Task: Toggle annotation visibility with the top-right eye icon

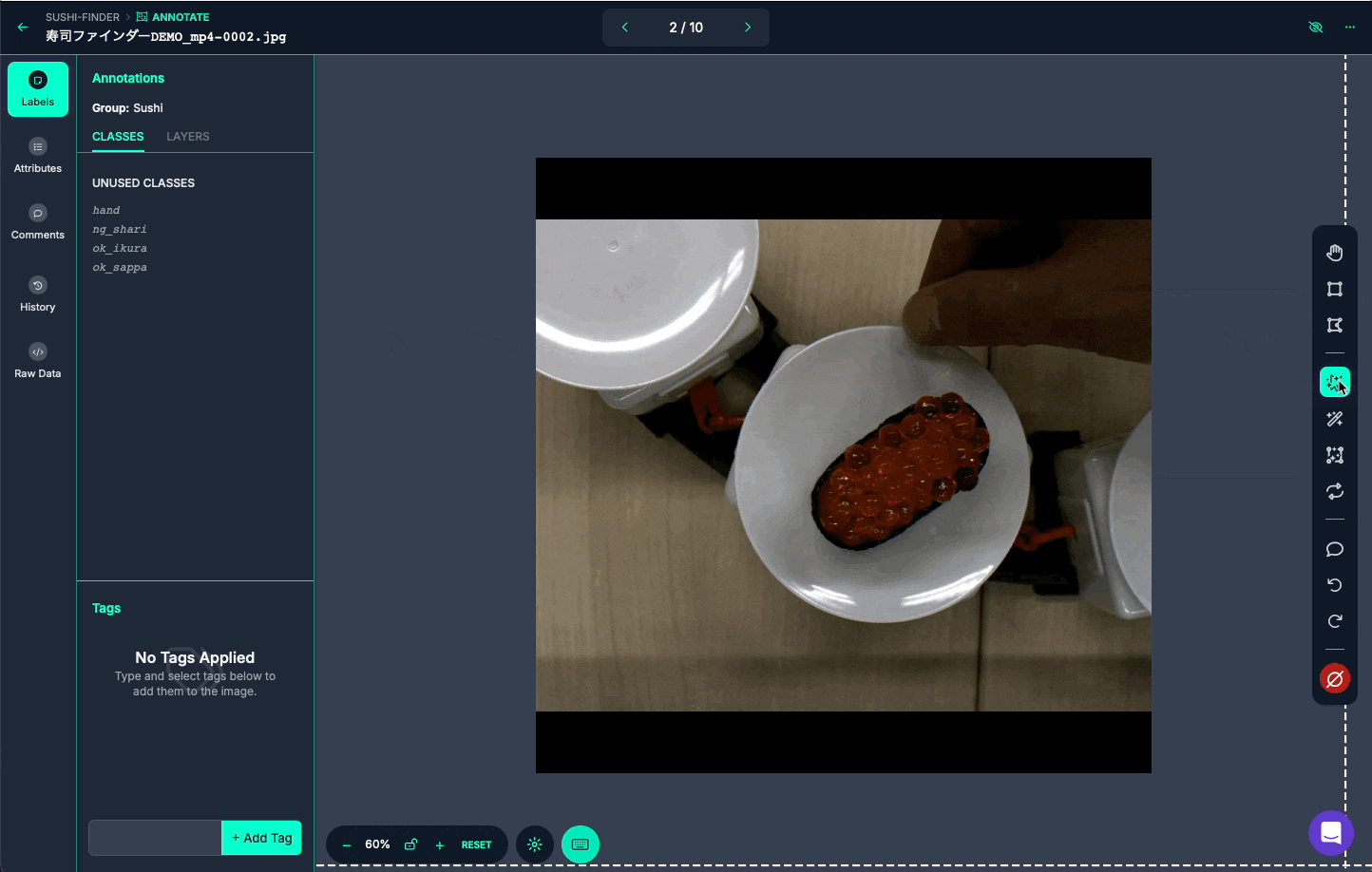Action: (x=1315, y=27)
